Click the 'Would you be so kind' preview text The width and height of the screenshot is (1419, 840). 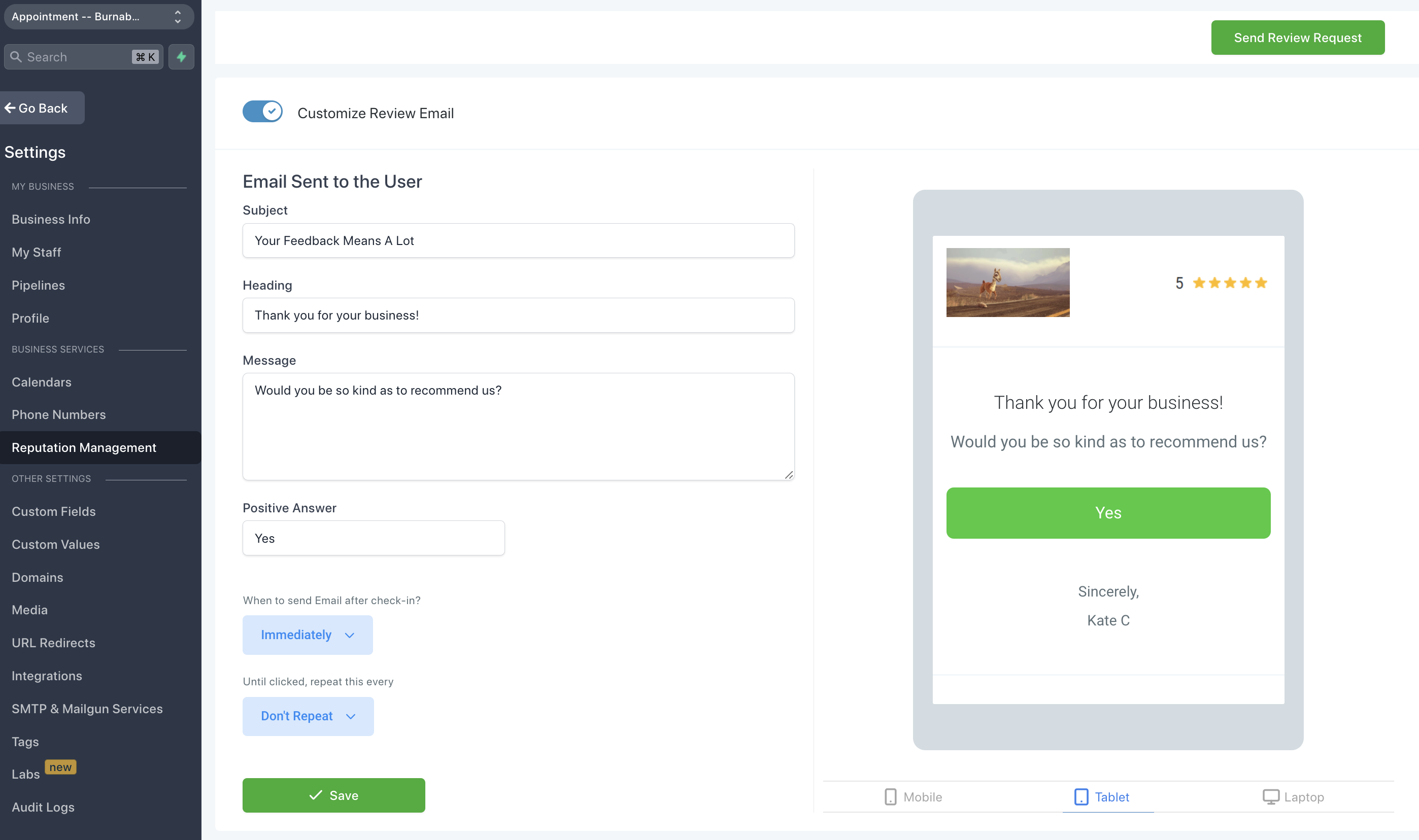pos(1109,441)
